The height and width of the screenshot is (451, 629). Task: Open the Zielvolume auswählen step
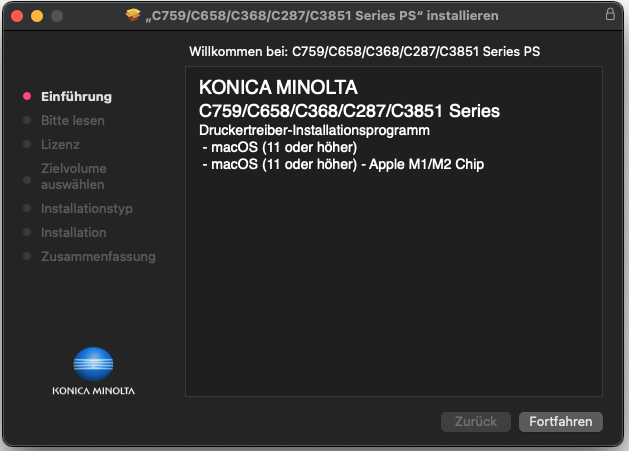pyautogui.click(x=73, y=177)
